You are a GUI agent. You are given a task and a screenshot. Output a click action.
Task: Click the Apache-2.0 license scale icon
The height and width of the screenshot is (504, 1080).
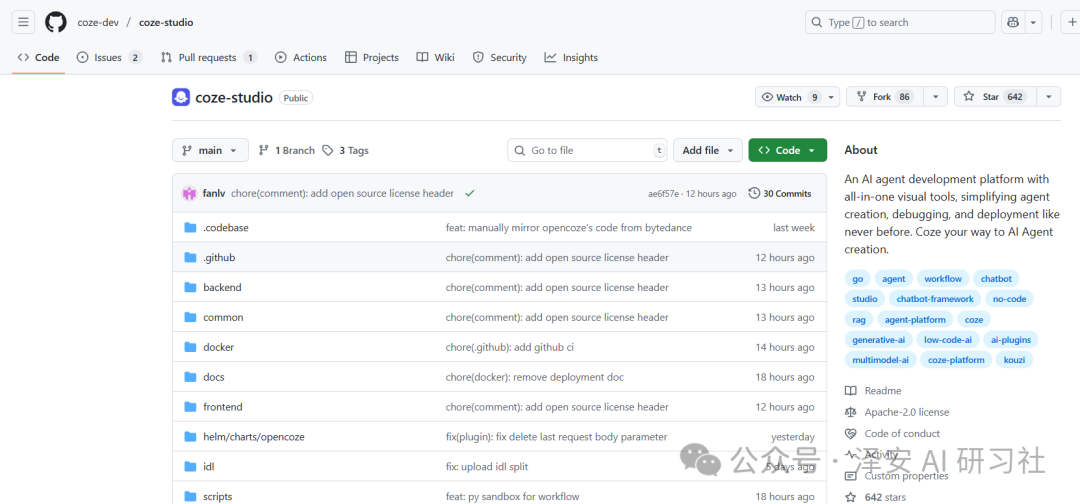[851, 412]
